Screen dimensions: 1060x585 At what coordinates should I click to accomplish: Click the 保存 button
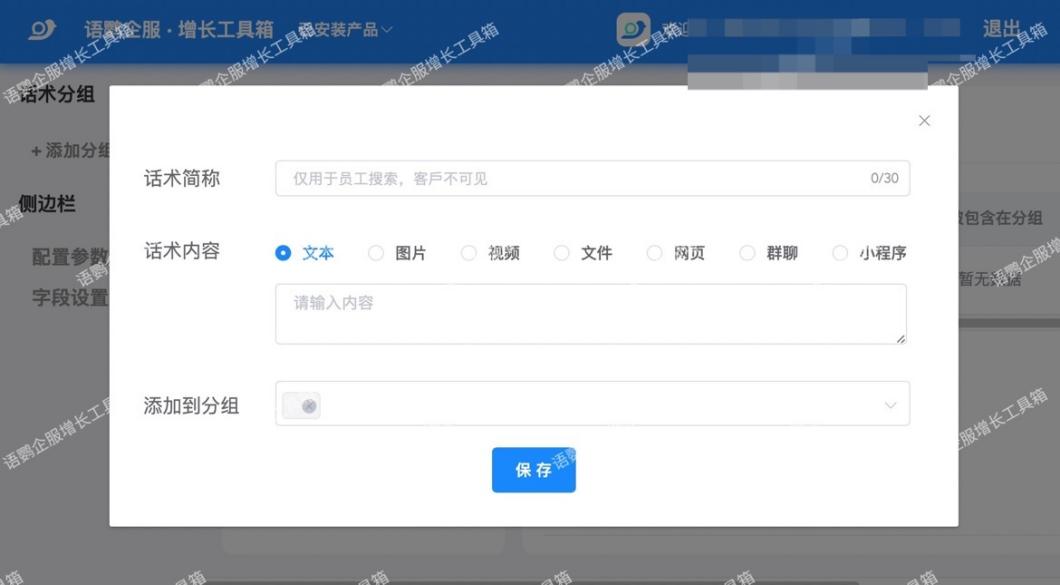pos(533,470)
